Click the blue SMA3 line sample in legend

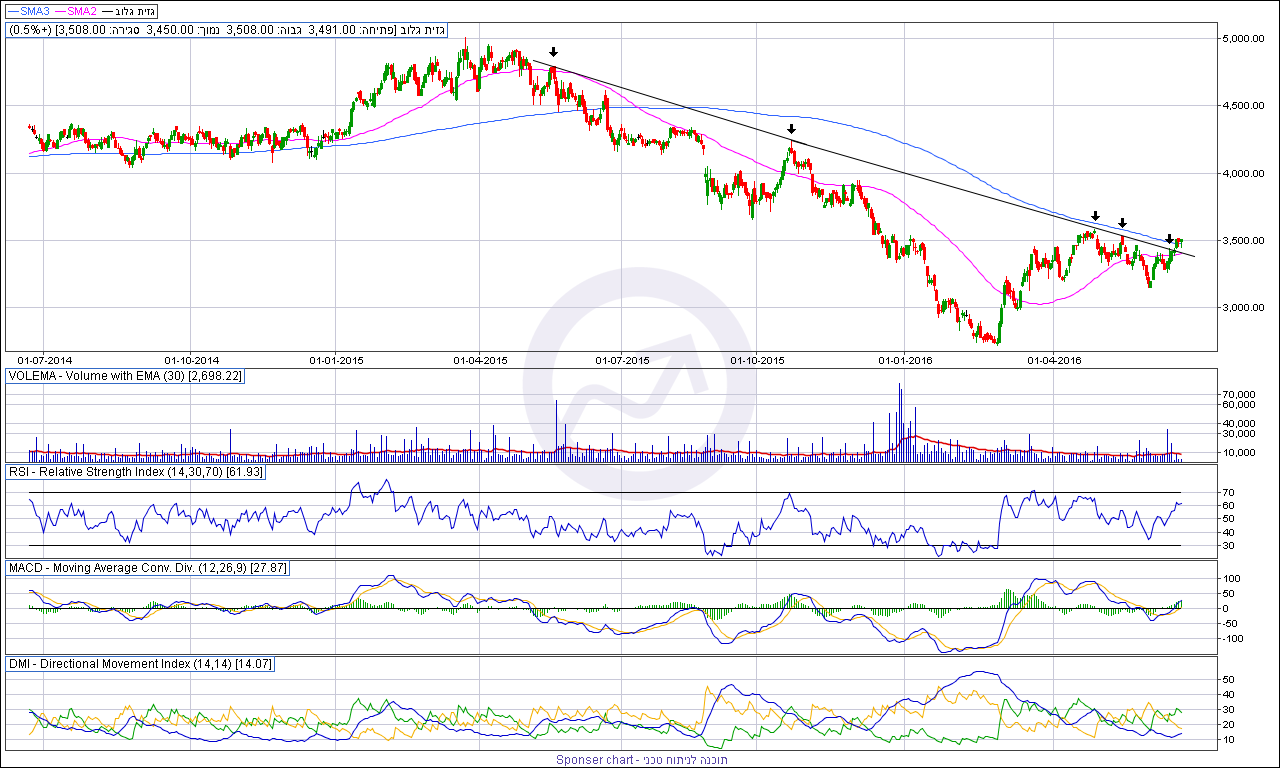12,11
